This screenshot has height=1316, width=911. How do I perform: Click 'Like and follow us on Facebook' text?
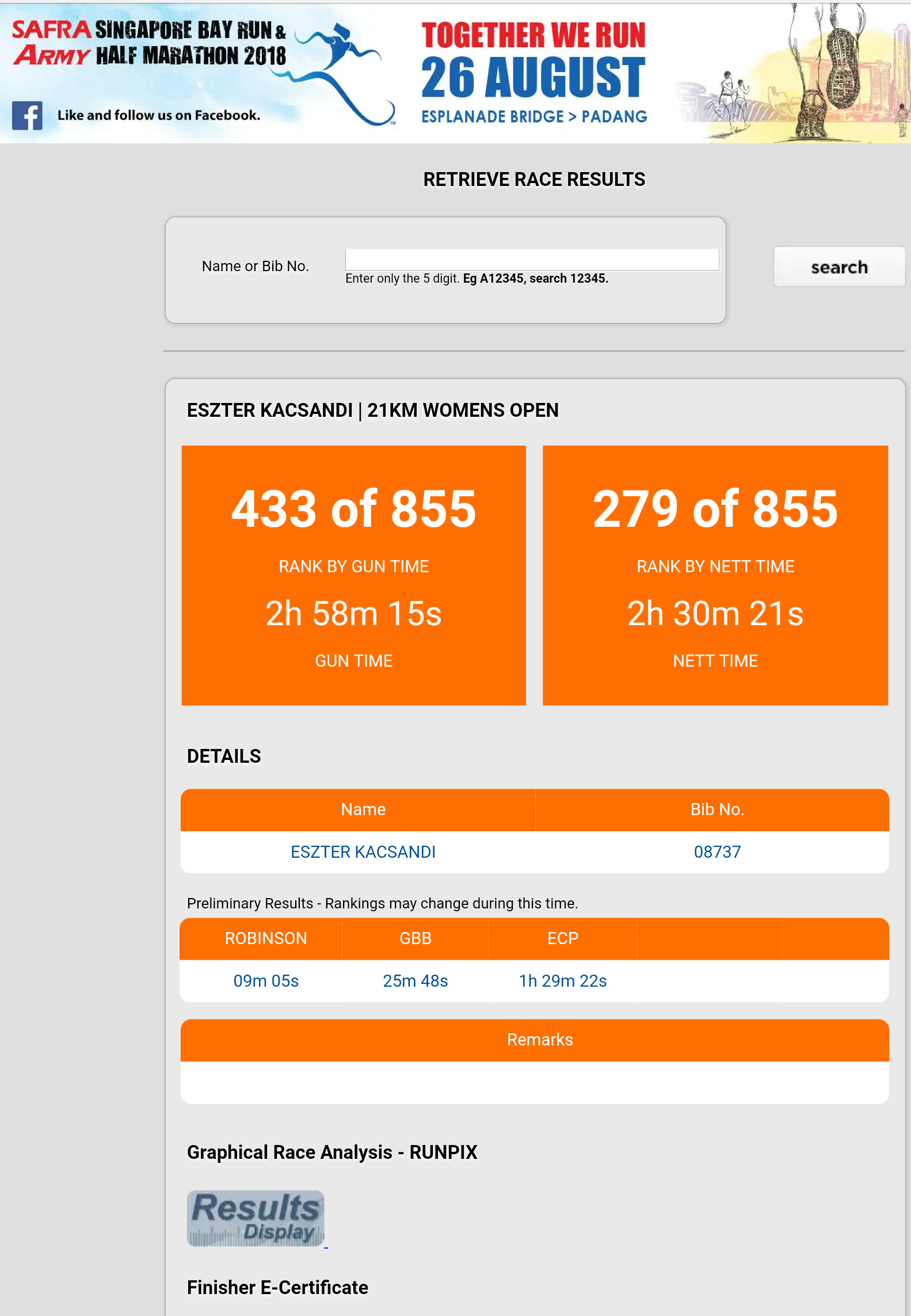point(159,116)
